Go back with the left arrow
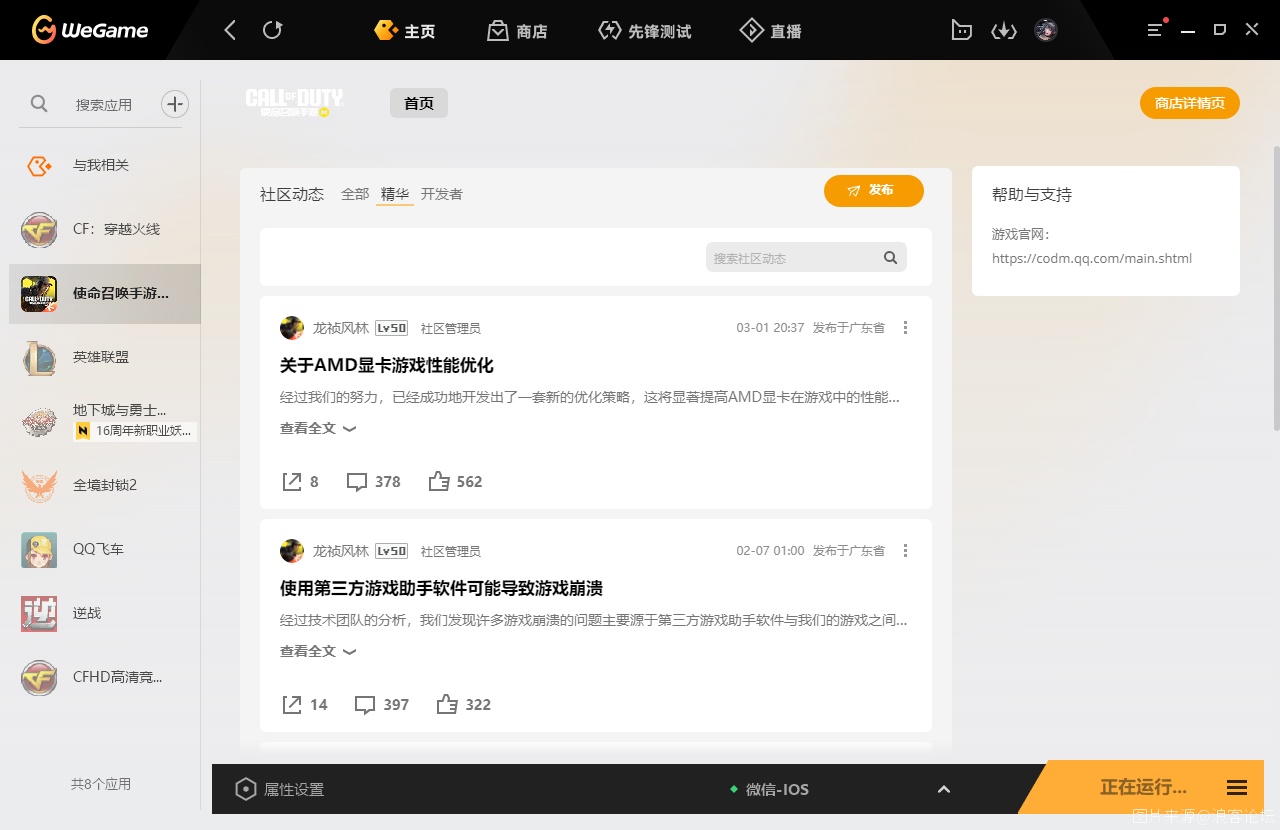Image resolution: width=1280 pixels, height=830 pixels. point(230,30)
